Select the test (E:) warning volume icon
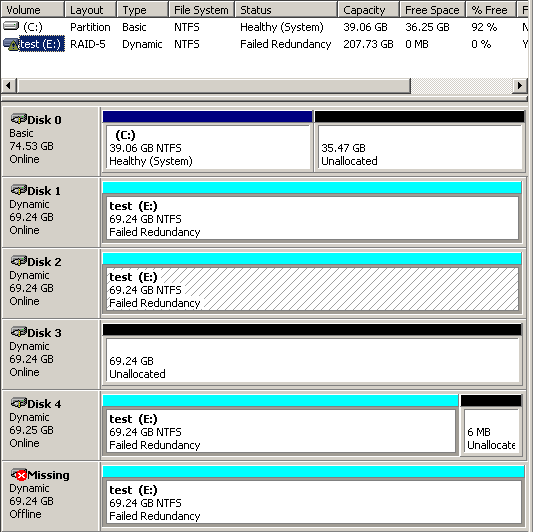 tap(10, 44)
